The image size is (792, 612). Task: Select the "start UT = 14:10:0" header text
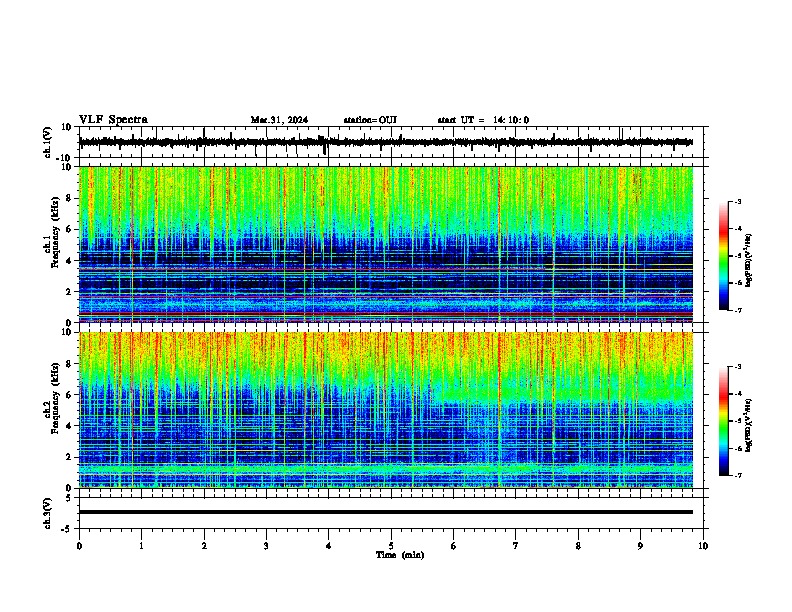tap(483, 120)
